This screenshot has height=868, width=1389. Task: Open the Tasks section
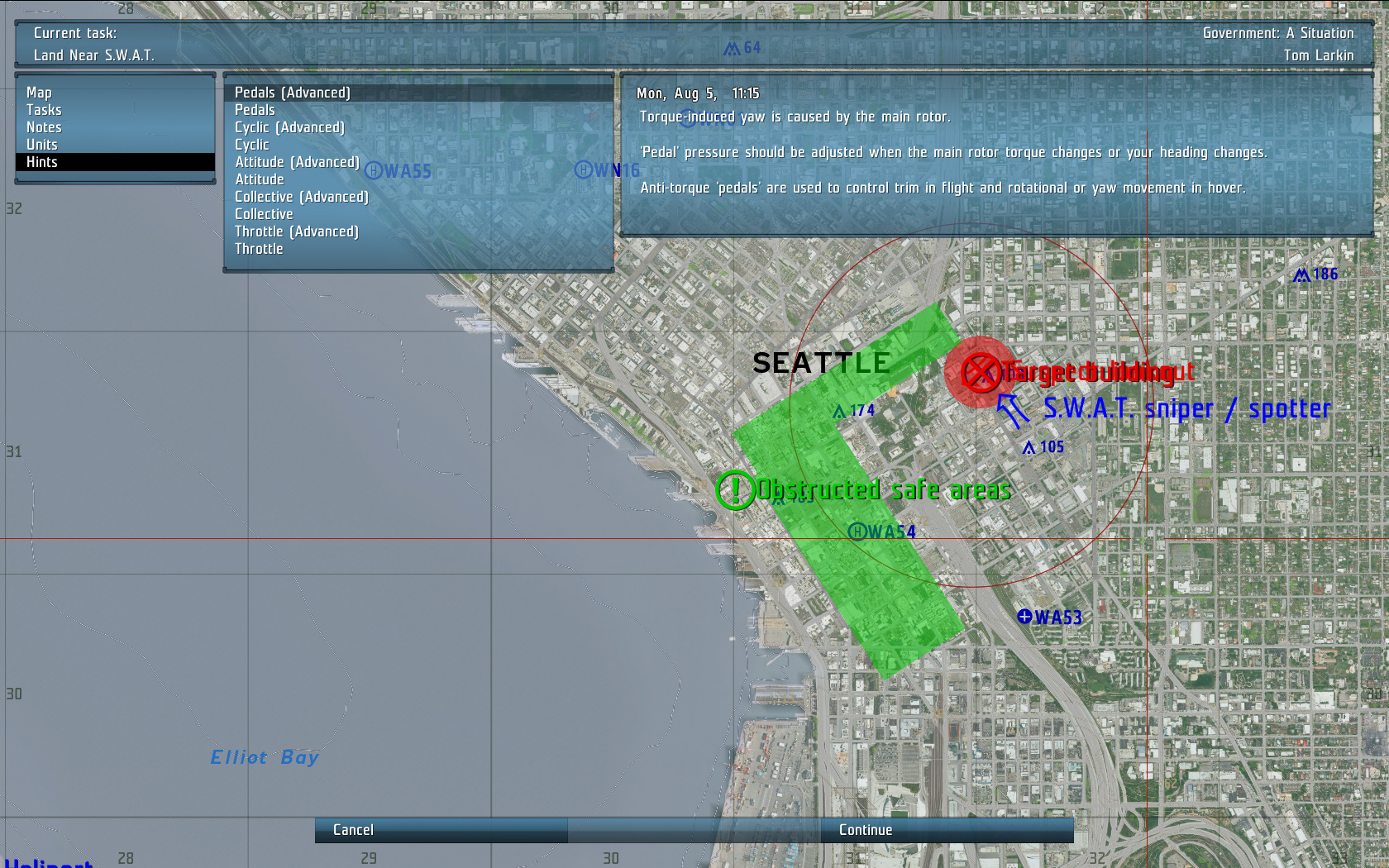[44, 110]
